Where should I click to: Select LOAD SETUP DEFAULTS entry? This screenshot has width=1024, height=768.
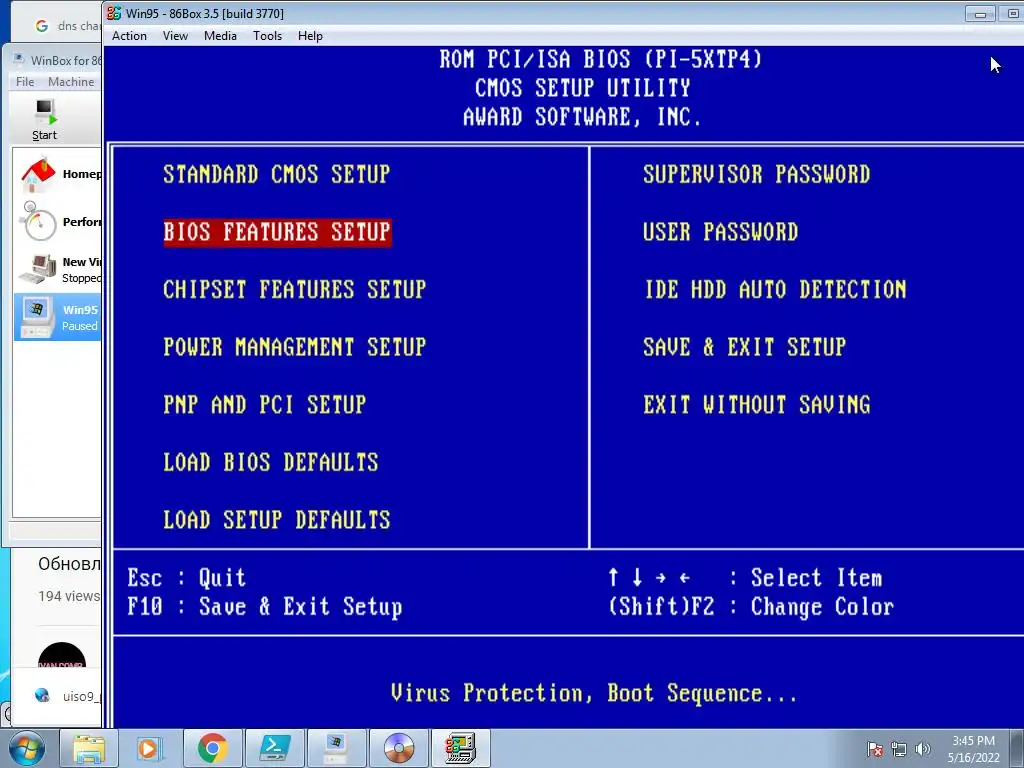[276, 520]
